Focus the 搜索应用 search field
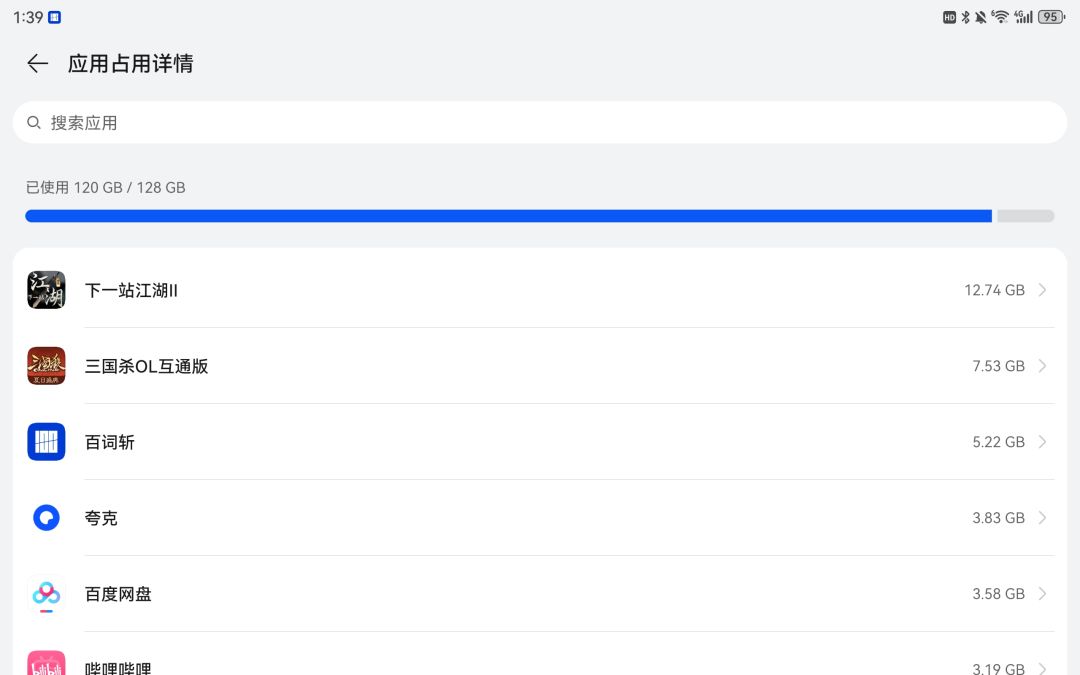 click(540, 123)
